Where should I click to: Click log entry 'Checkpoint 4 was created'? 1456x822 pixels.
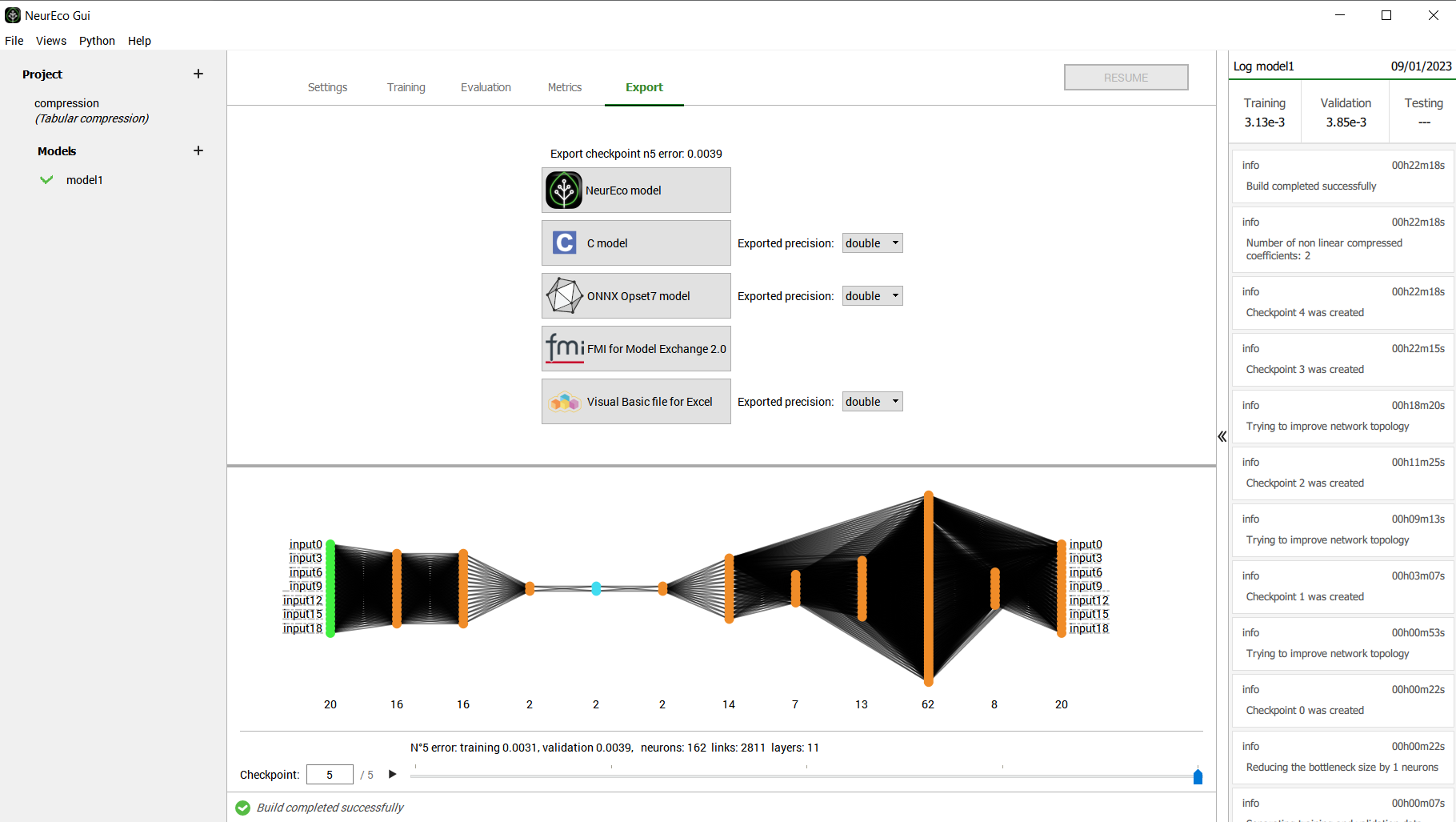point(1342,303)
